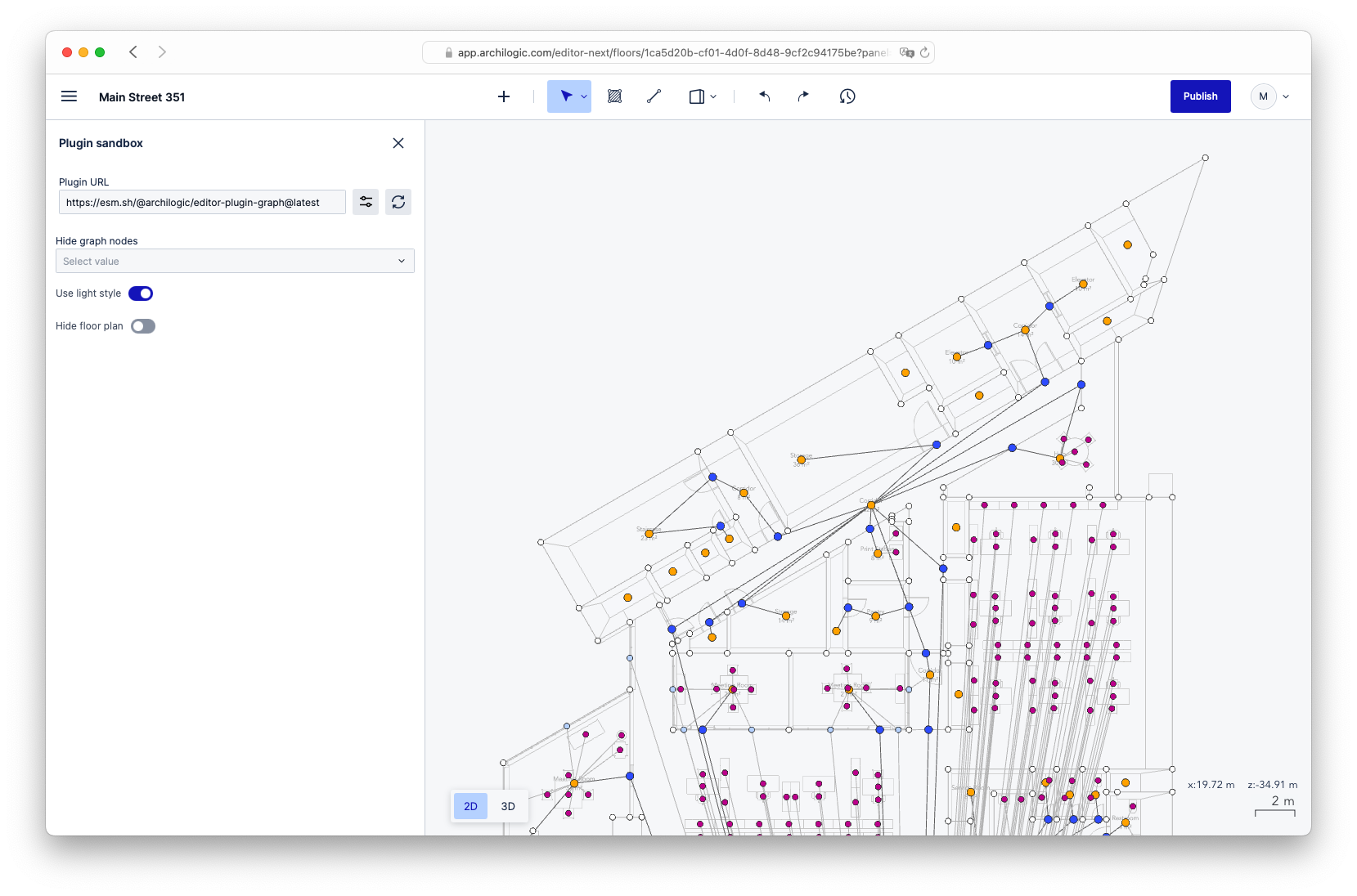The width and height of the screenshot is (1357, 896).
Task: Click the Plugin URL input field
Action: click(x=202, y=202)
